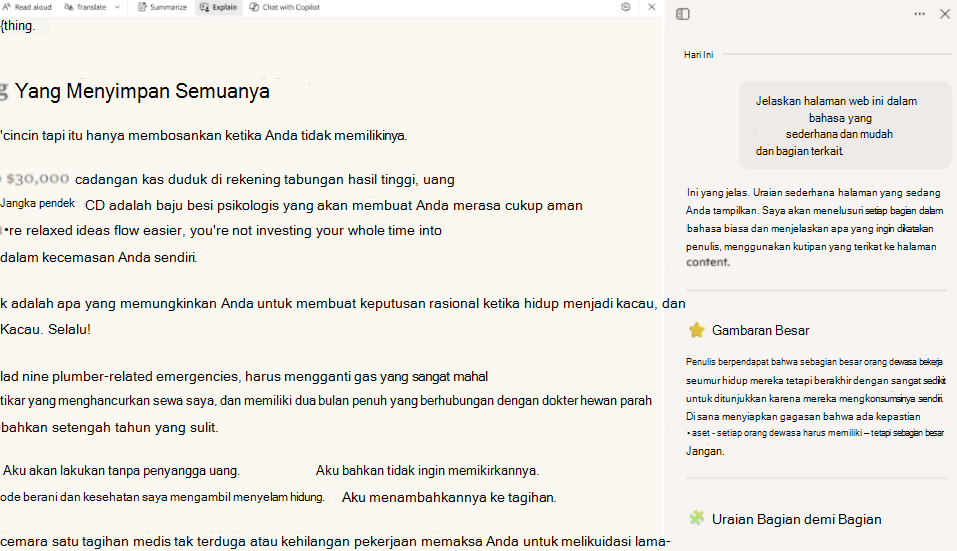Image resolution: width=957 pixels, height=551 pixels.
Task: Click the Translate toolbar button
Action: (x=85, y=7)
